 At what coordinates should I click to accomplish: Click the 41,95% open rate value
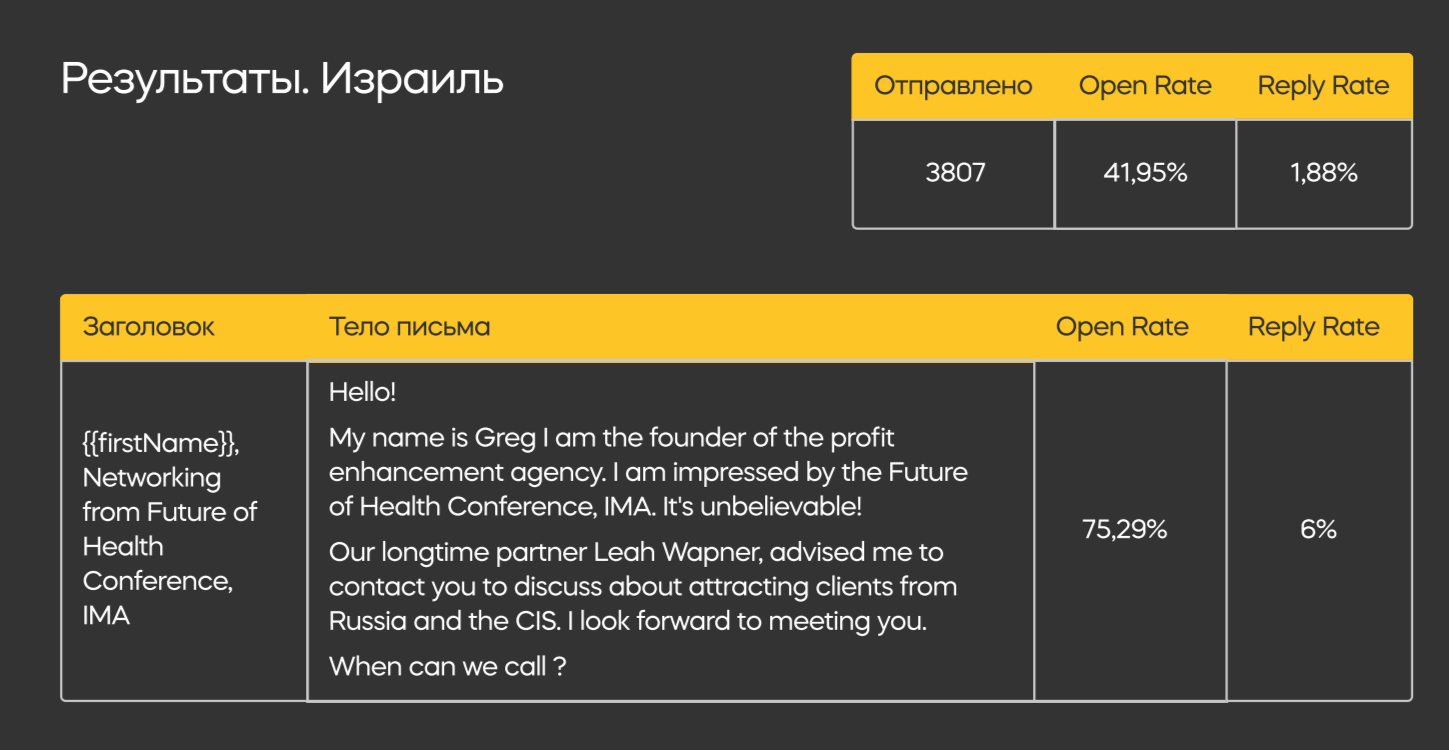click(1145, 173)
